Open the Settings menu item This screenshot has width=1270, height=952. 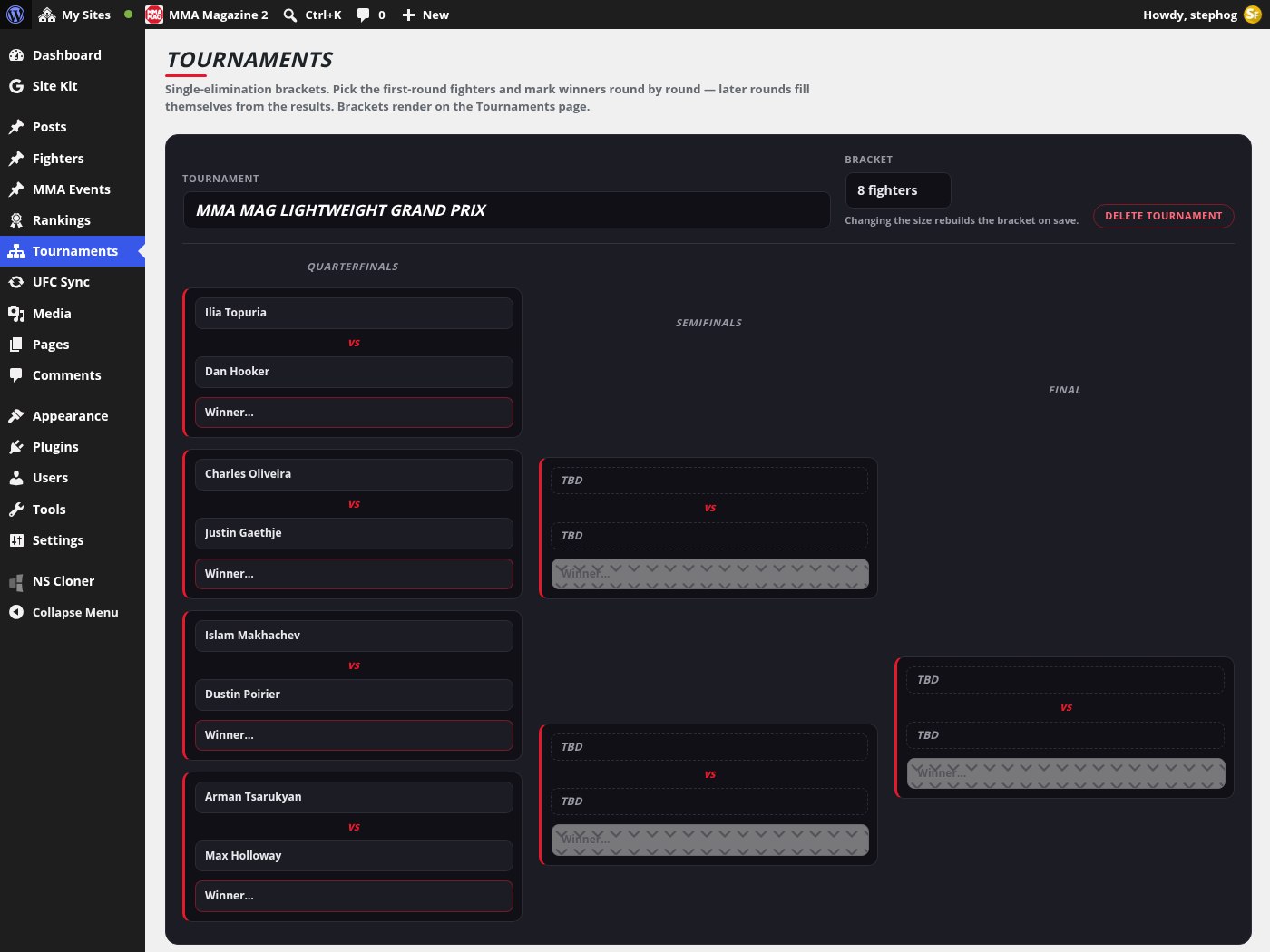tap(73, 540)
